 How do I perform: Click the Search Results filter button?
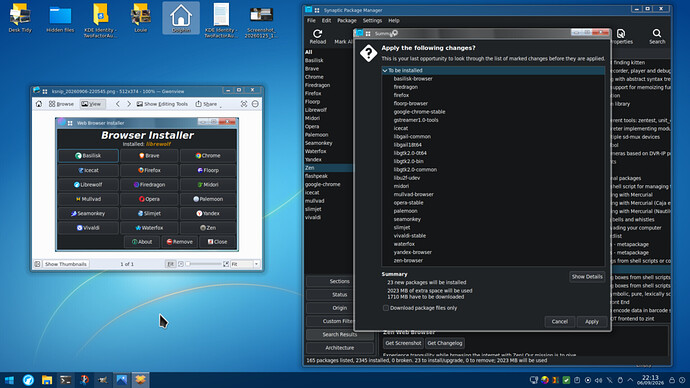(340, 334)
